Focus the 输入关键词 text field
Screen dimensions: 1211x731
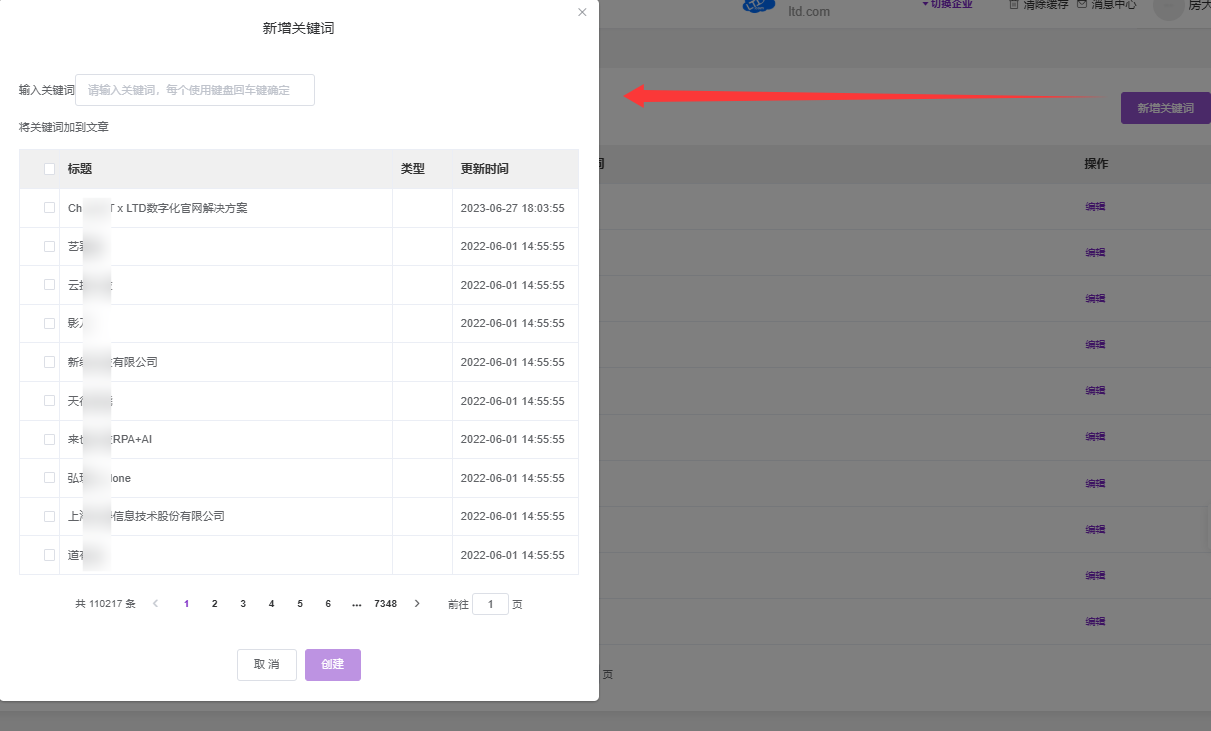[x=195, y=90]
